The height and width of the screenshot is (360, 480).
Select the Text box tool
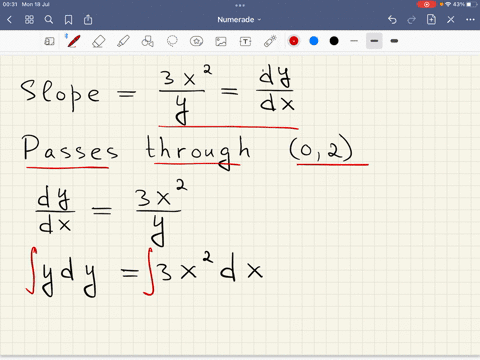(x=245, y=41)
